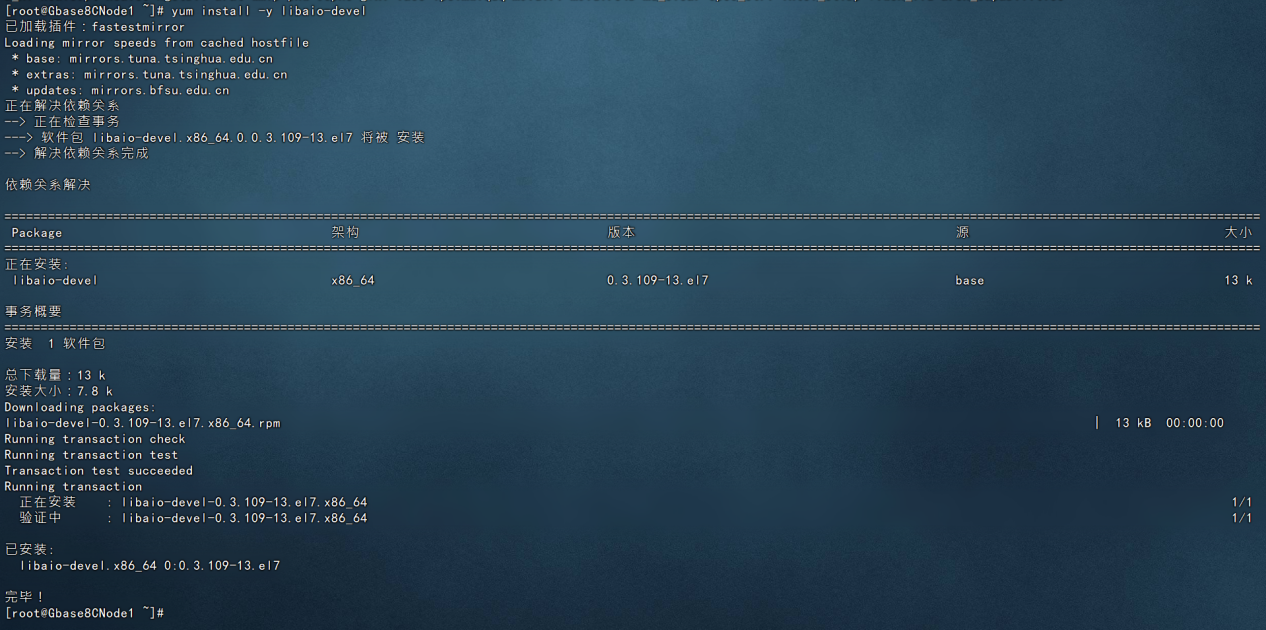Click the '依赖关系解决' line

[x=48, y=185]
